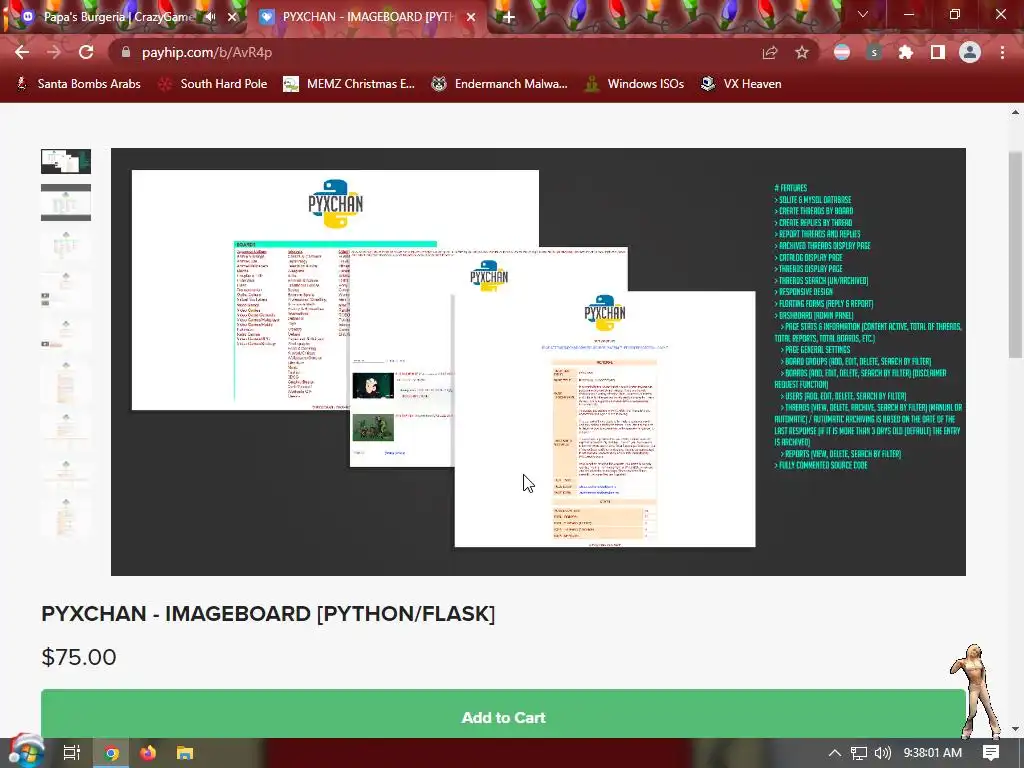Screen dimensions: 1024x768
Task: Select the sixth product thumbnail
Action: pos(66,383)
